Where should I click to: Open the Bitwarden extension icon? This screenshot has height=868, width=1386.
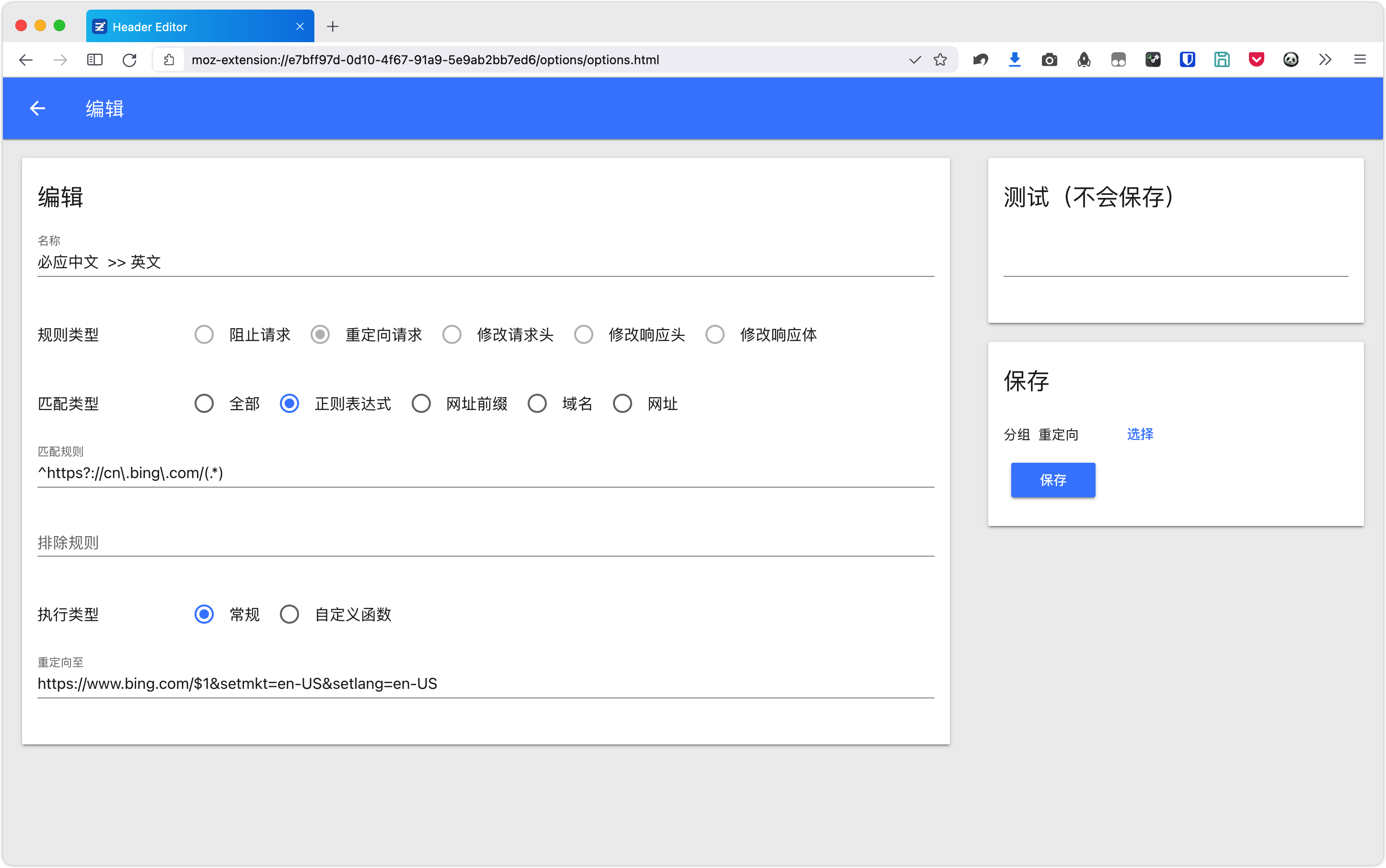point(1187,60)
